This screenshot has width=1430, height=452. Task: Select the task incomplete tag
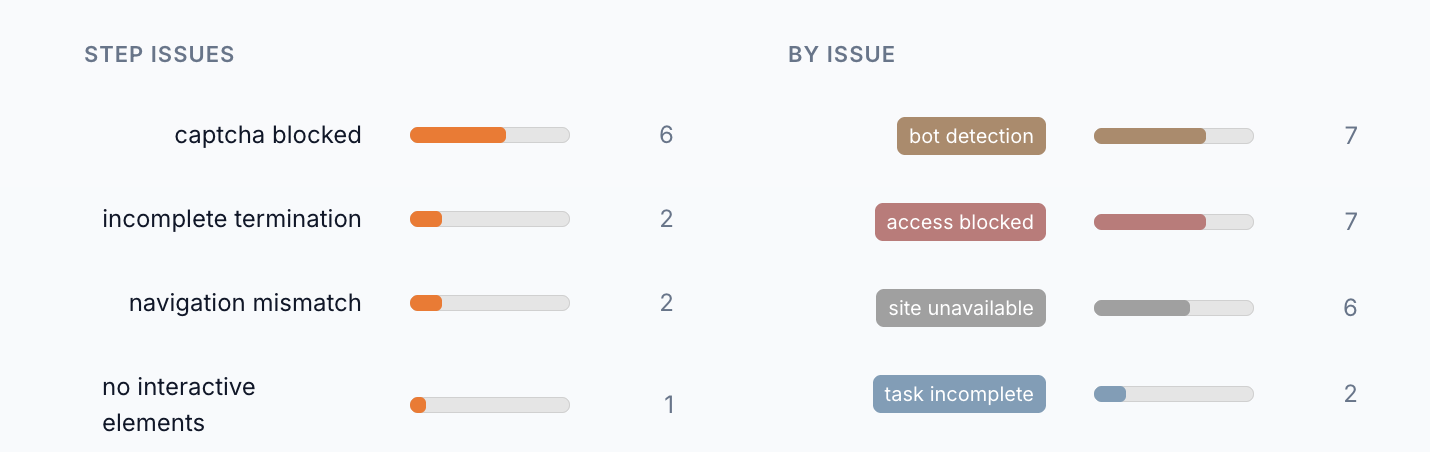(x=959, y=394)
